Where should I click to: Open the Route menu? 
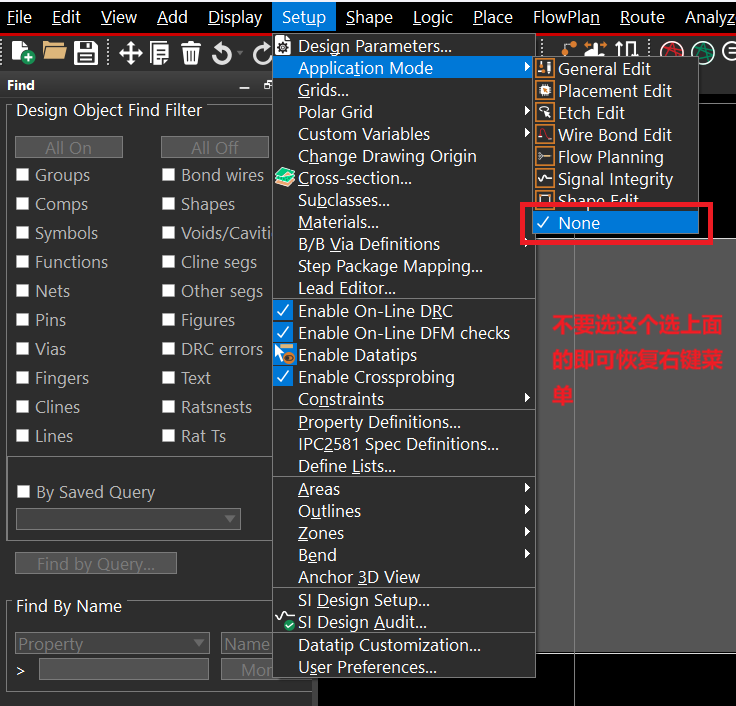pyautogui.click(x=642, y=17)
